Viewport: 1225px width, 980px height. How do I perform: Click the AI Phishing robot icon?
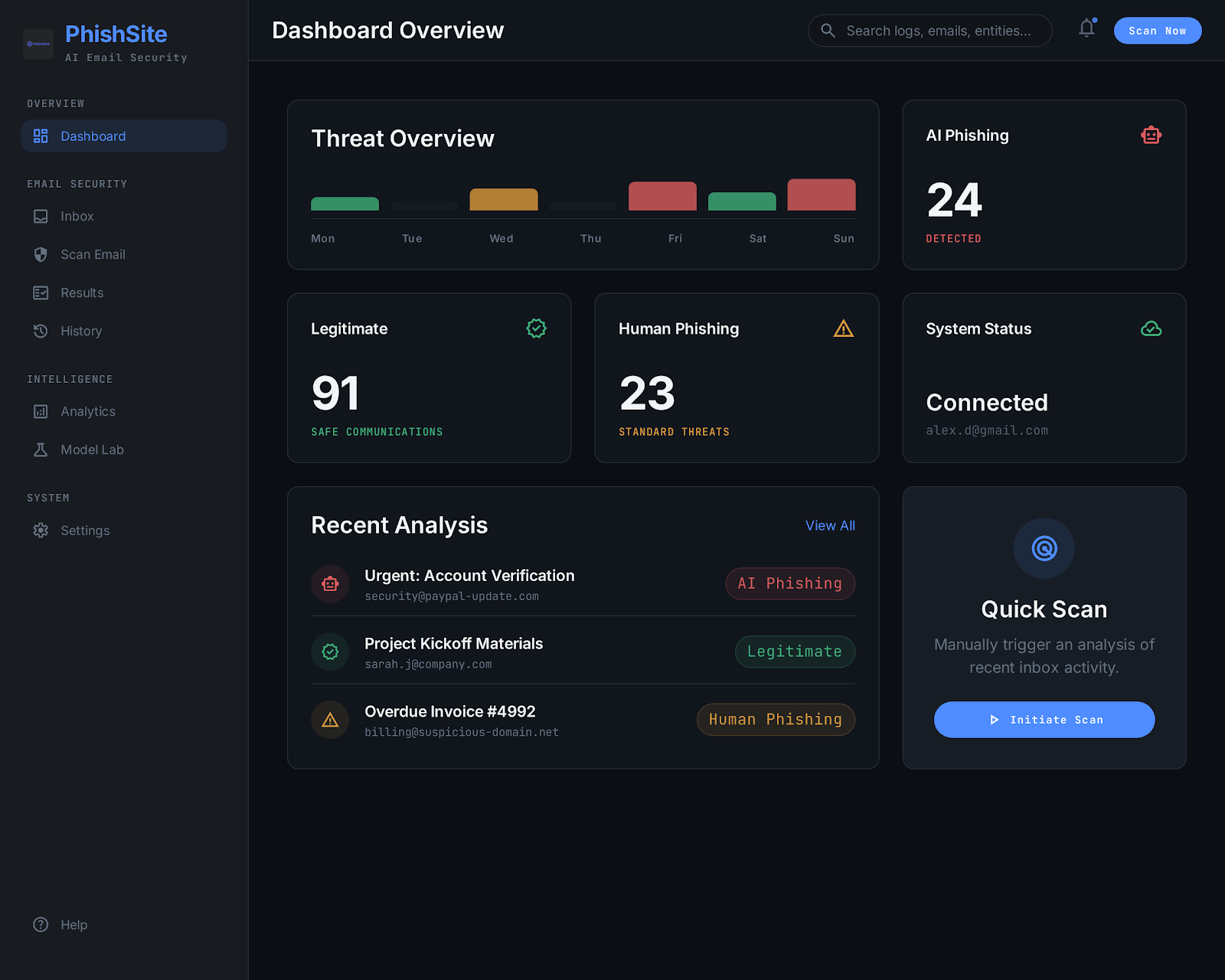click(1151, 136)
